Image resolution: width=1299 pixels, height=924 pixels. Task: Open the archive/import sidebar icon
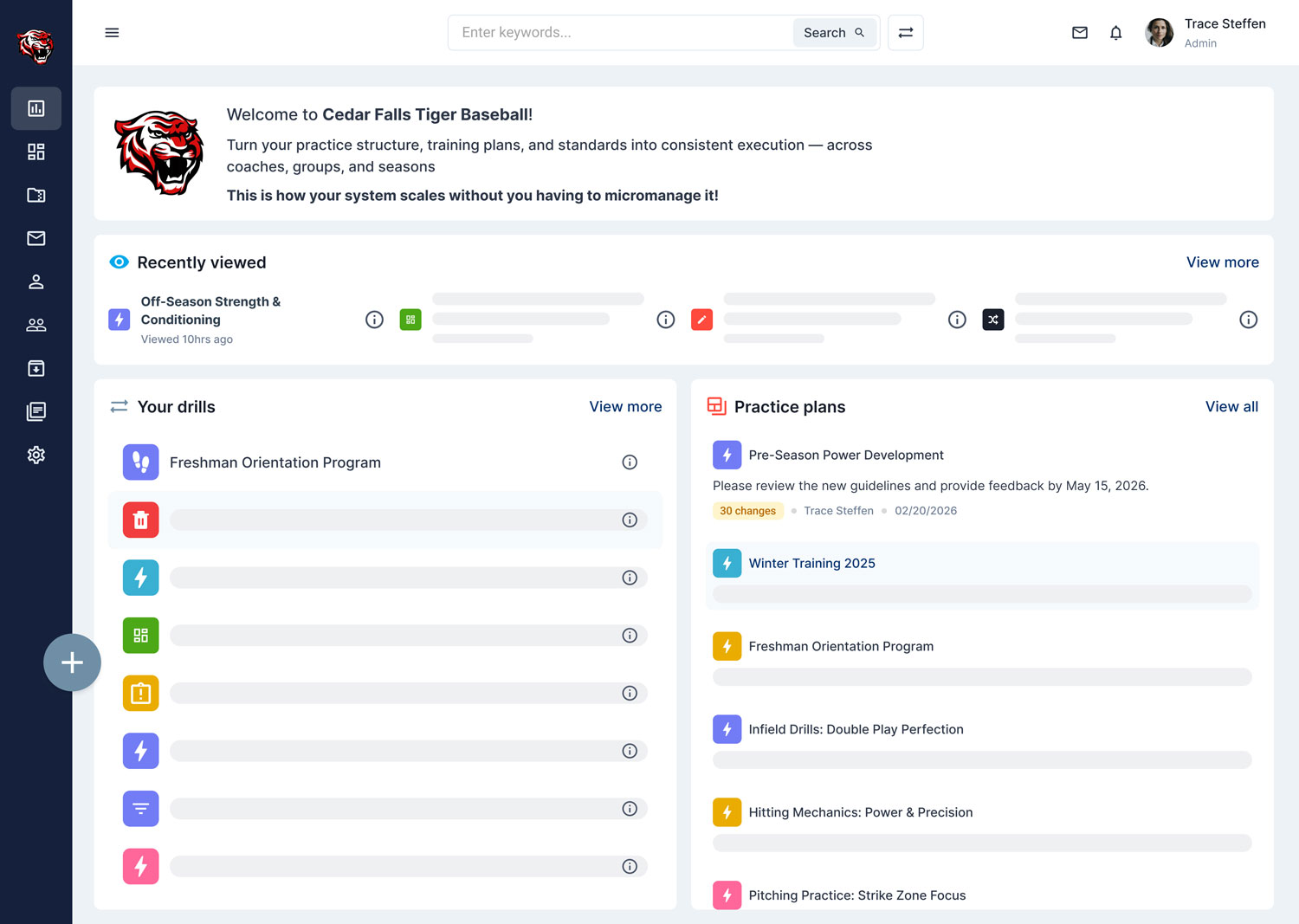pyautogui.click(x=36, y=368)
